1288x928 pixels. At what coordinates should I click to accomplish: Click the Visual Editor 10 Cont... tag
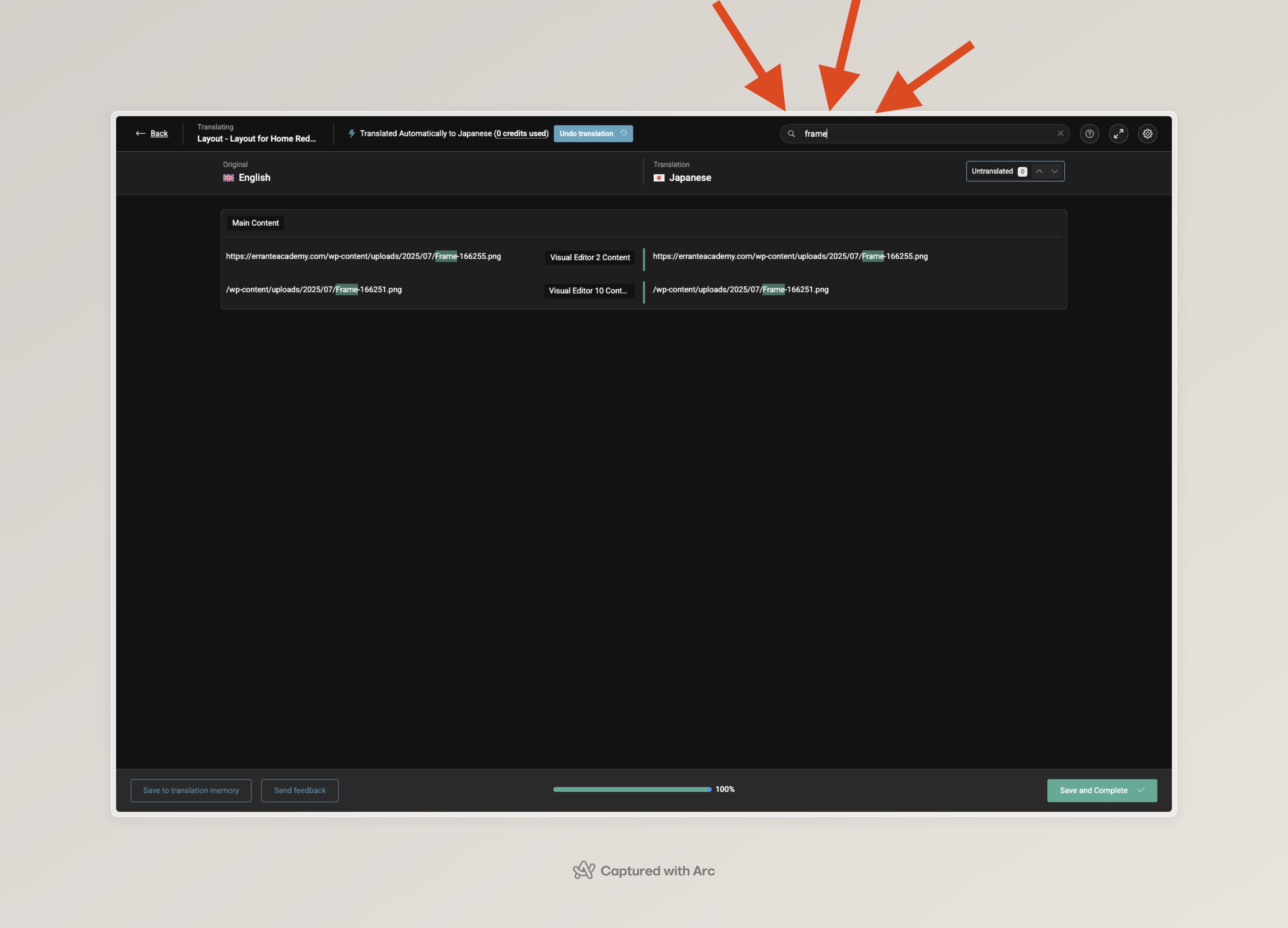(588, 290)
